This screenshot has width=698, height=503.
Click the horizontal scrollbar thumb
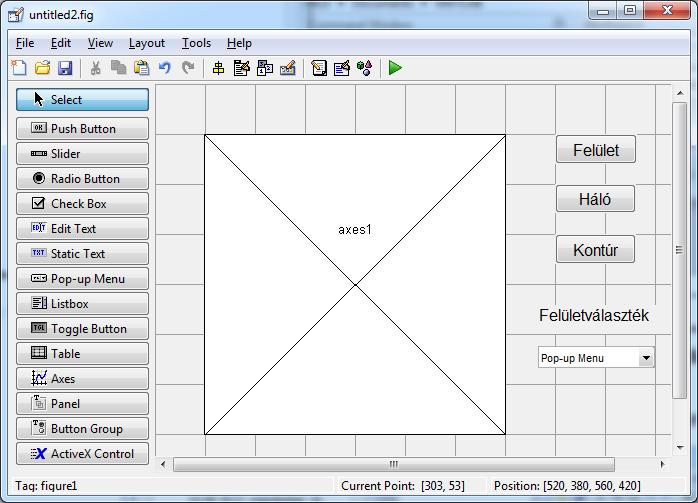pos(394,464)
